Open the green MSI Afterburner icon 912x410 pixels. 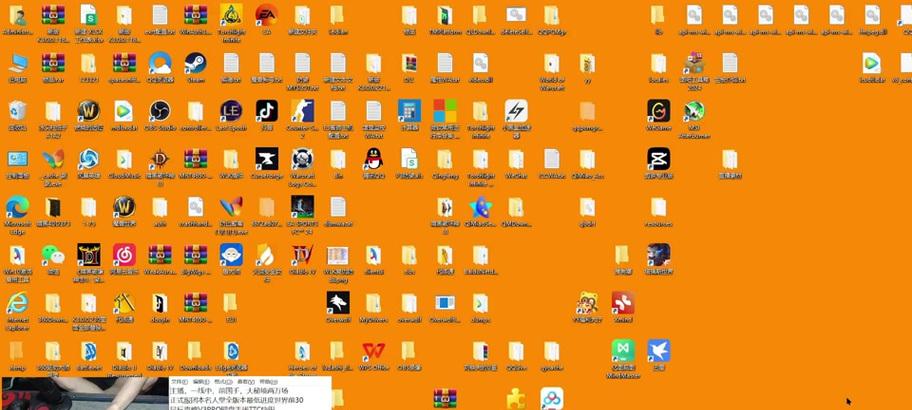coord(694,110)
